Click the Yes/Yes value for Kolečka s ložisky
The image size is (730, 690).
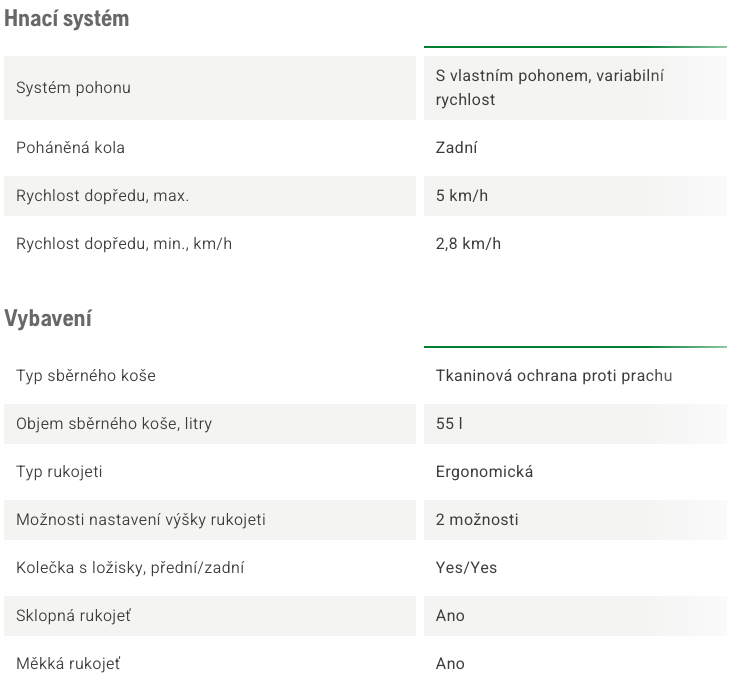pos(466,568)
